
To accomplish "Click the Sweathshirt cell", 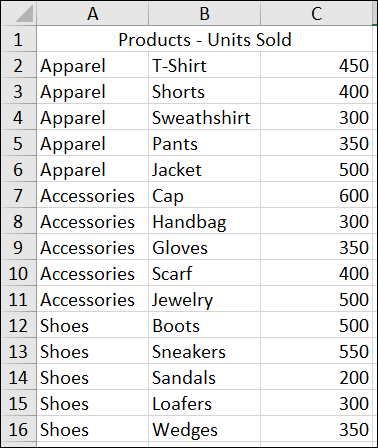I will (204, 117).
